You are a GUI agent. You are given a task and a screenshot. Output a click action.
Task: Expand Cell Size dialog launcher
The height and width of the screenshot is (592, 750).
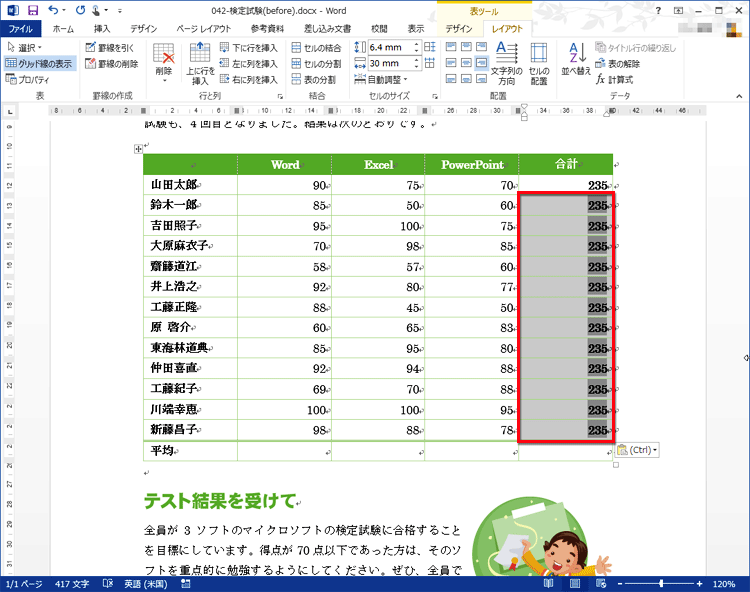click(x=435, y=96)
